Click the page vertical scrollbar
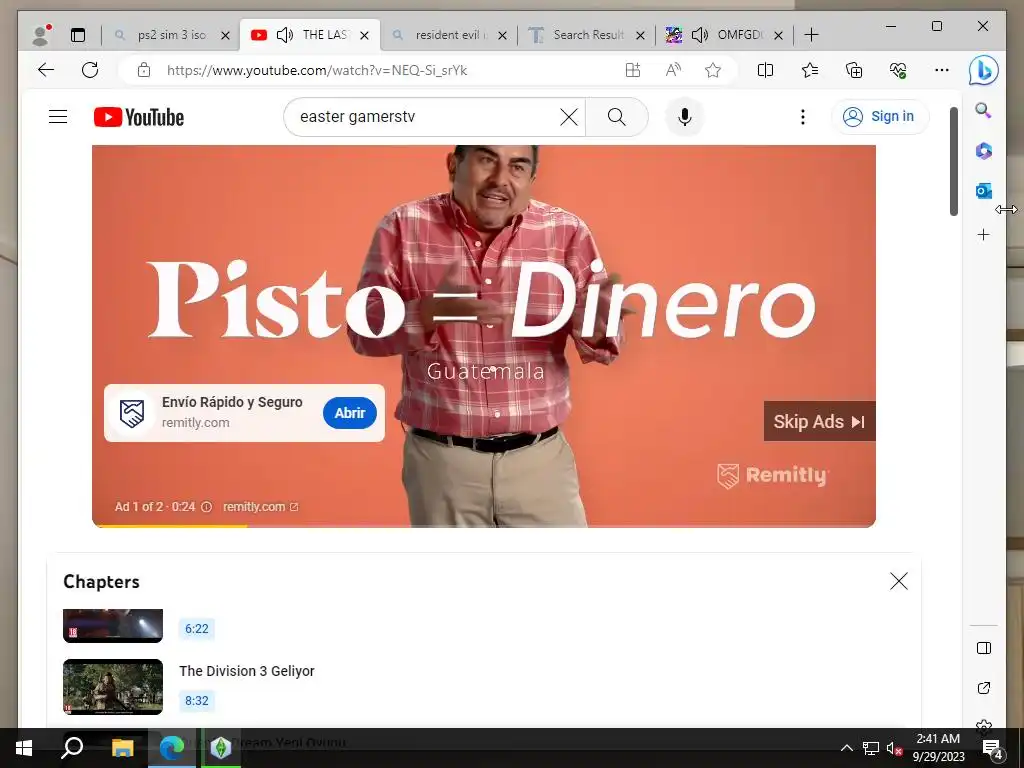The width and height of the screenshot is (1024, 768). tap(953, 161)
